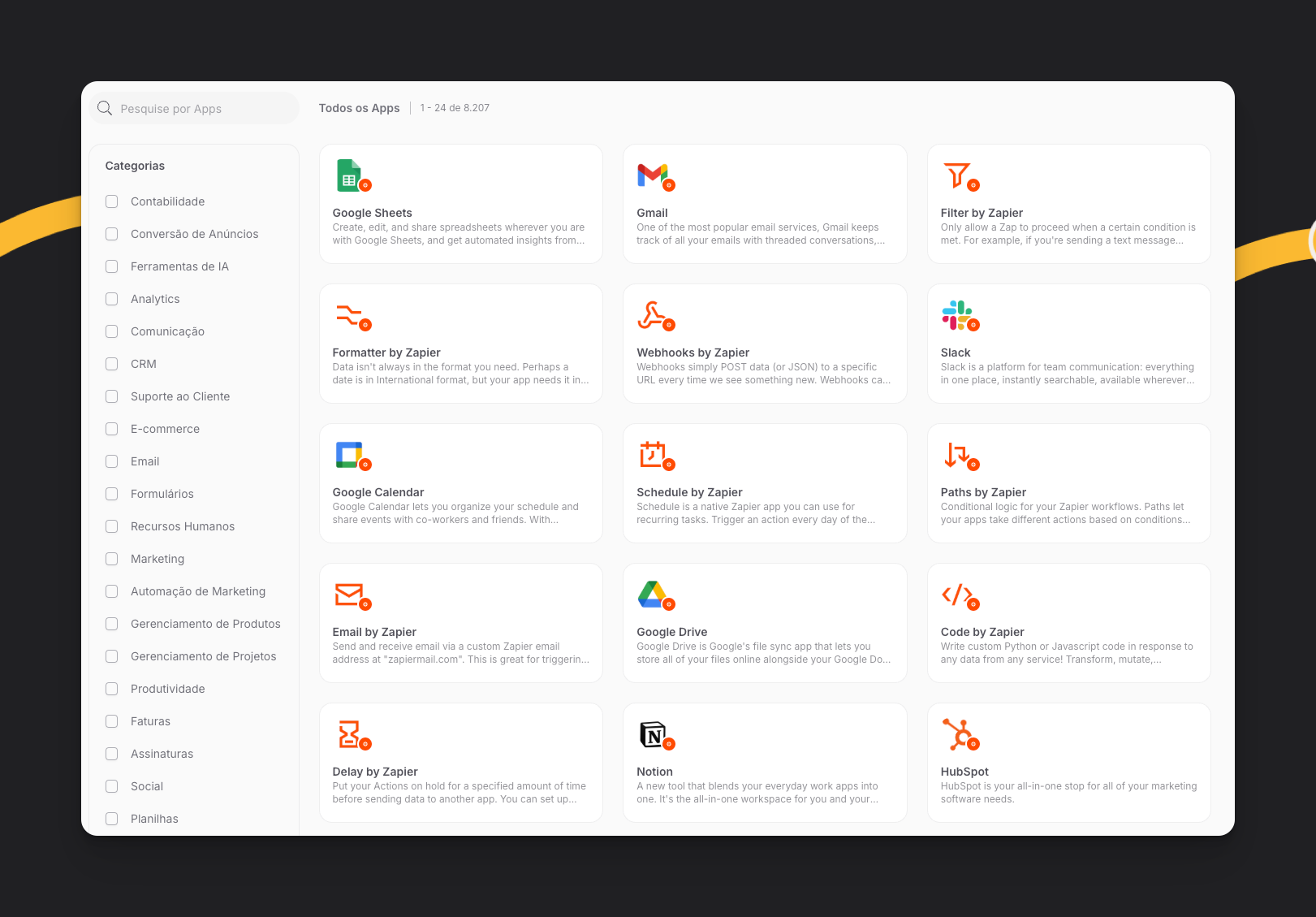The image size is (1316, 917).
Task: Enable the E-commerce filter checkbox
Action: (x=112, y=429)
